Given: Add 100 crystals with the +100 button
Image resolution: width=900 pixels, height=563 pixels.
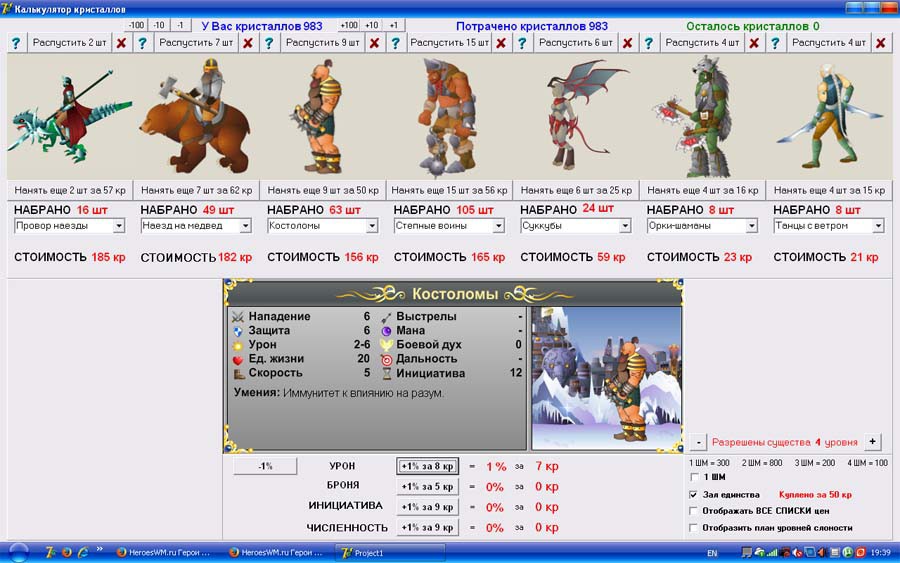Looking at the screenshot, I should coord(349,25).
